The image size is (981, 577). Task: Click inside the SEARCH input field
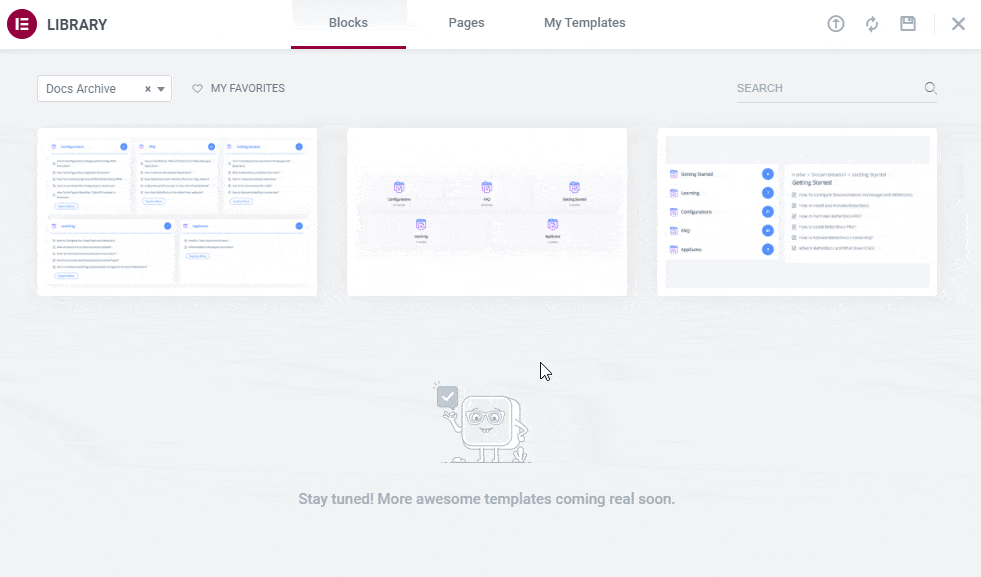coord(820,88)
